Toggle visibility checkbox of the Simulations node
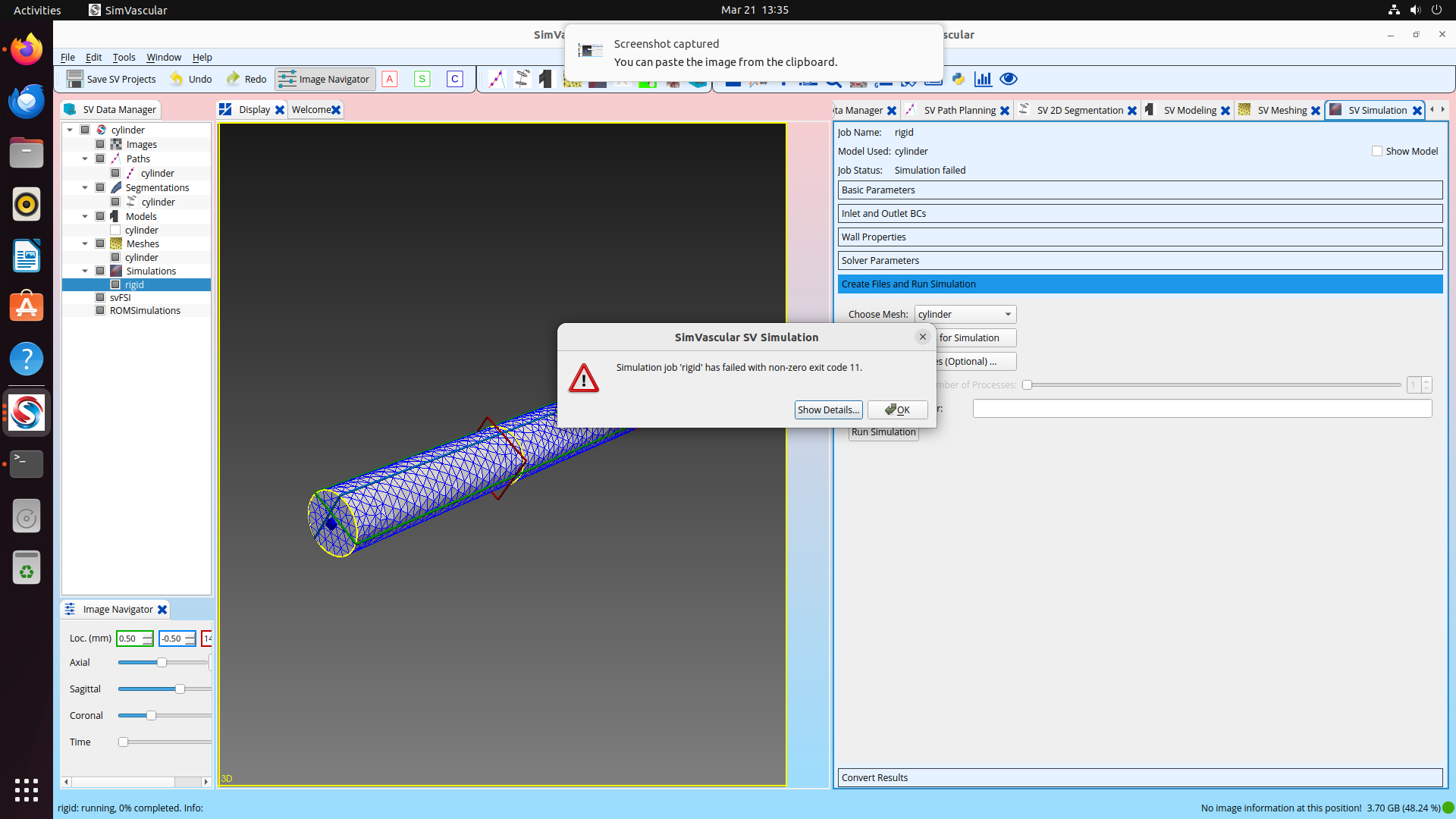The image size is (1456, 819). tap(100, 271)
